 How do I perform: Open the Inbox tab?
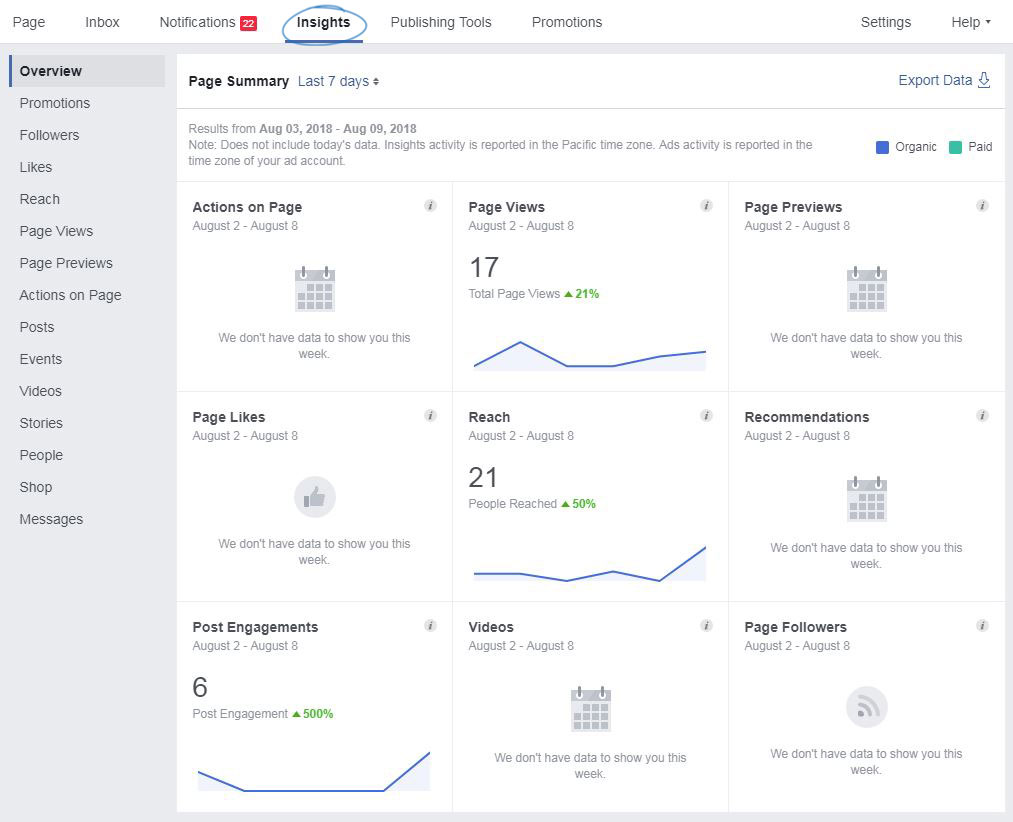(x=102, y=22)
